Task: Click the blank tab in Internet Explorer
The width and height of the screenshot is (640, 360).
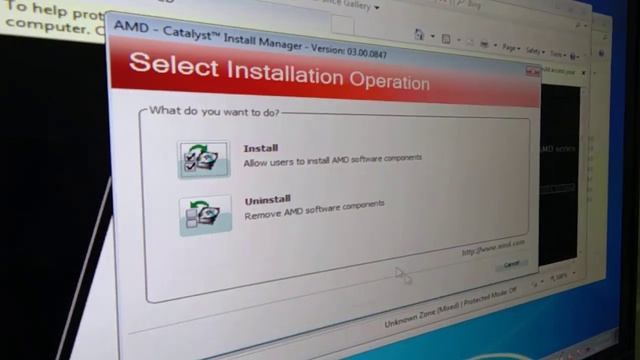Action: pyautogui.click(x=342, y=25)
